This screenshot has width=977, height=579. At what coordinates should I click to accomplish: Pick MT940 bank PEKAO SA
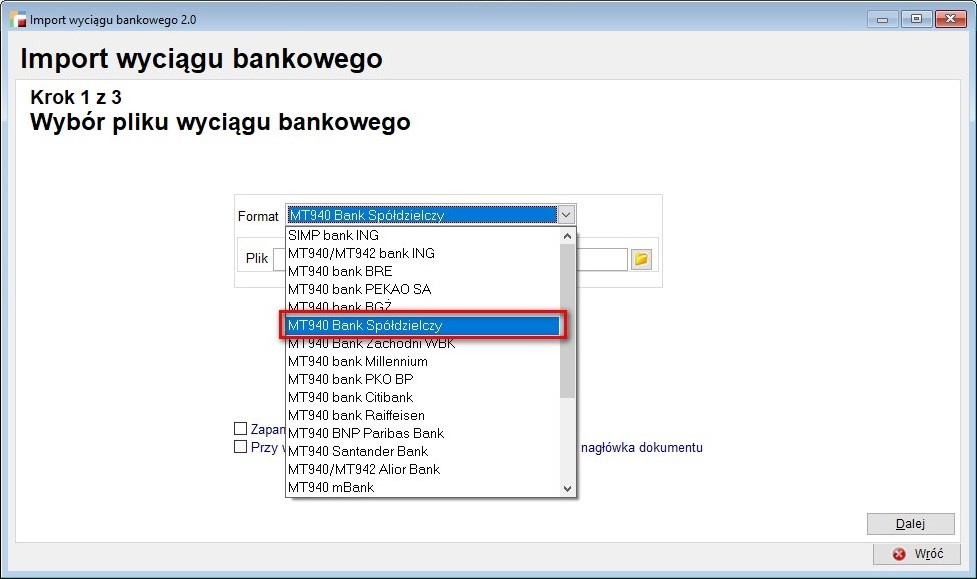point(423,290)
